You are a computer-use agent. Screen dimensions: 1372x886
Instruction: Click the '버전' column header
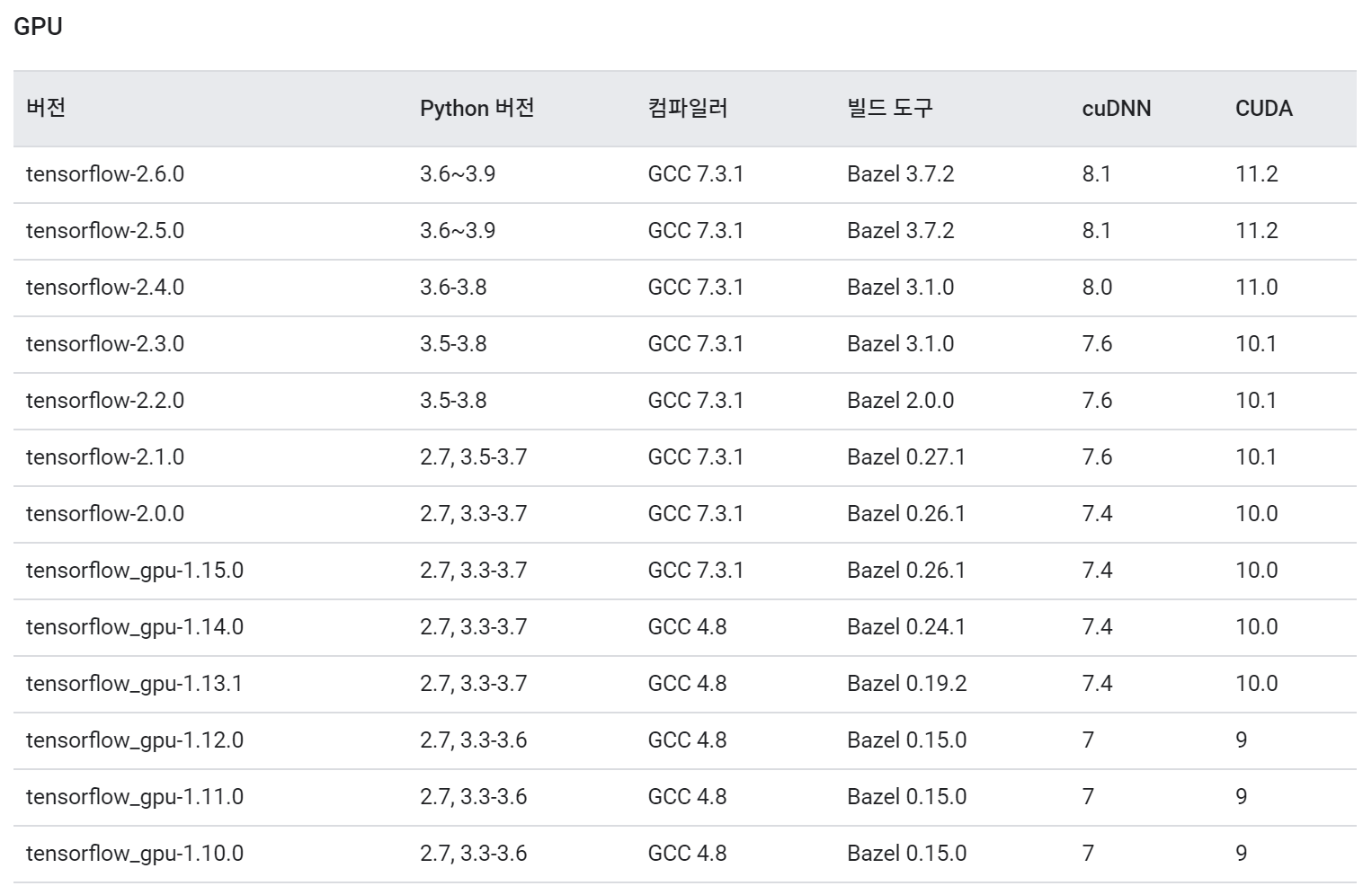click(x=46, y=109)
